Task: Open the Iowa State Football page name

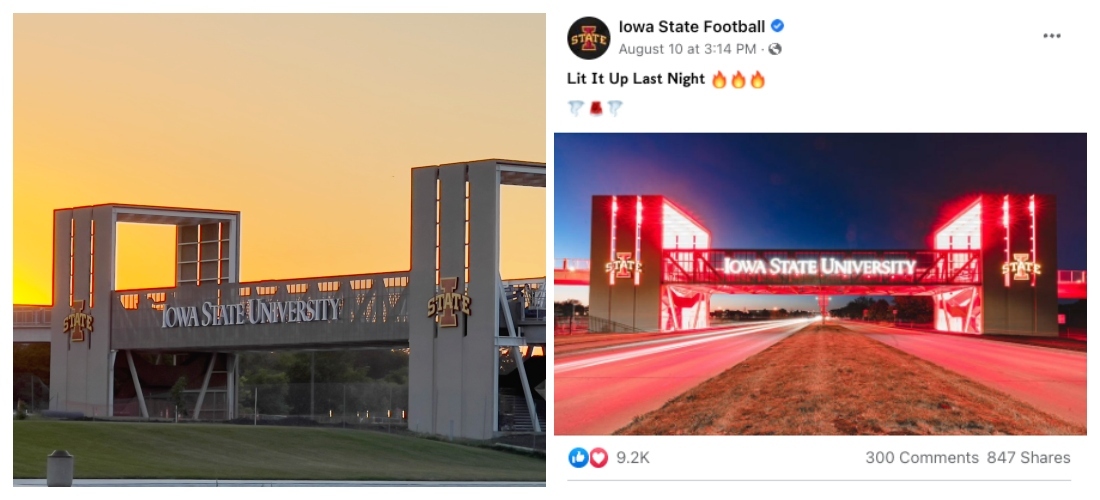Action: [691, 27]
